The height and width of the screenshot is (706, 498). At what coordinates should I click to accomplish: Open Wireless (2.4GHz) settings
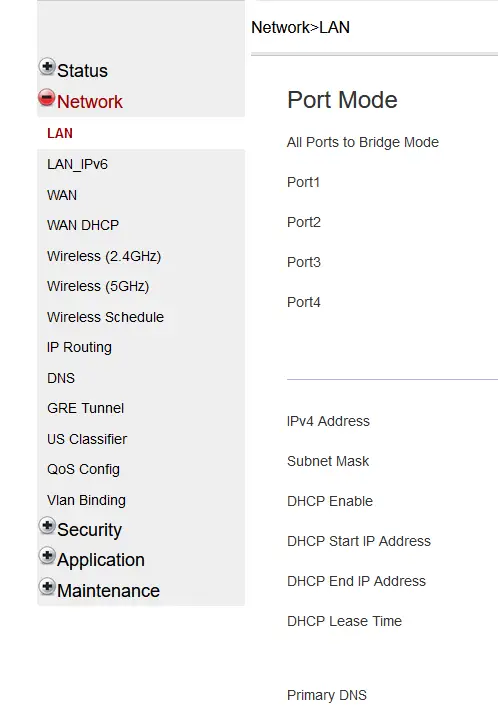click(x=104, y=256)
